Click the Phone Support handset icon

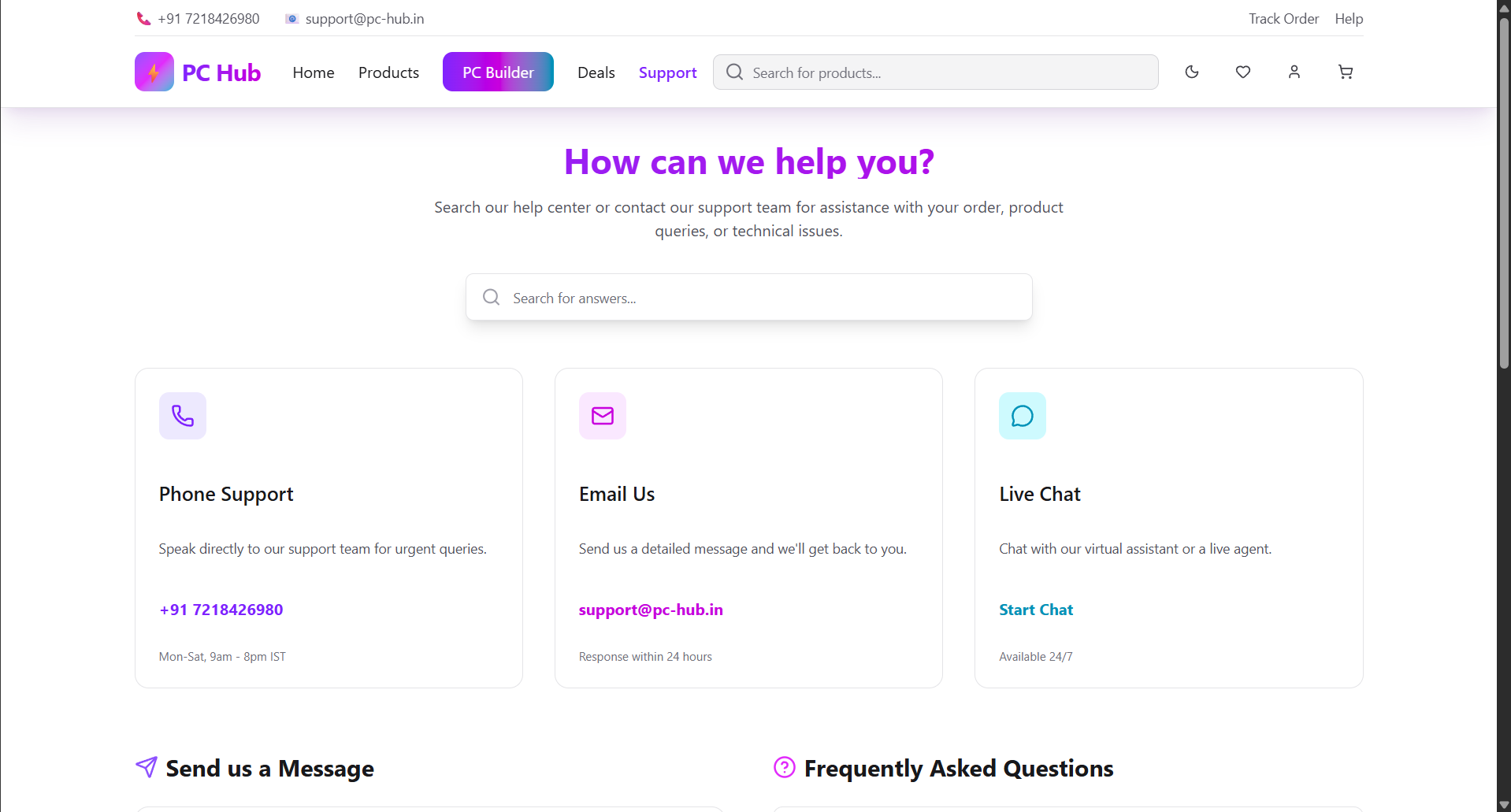click(x=183, y=416)
